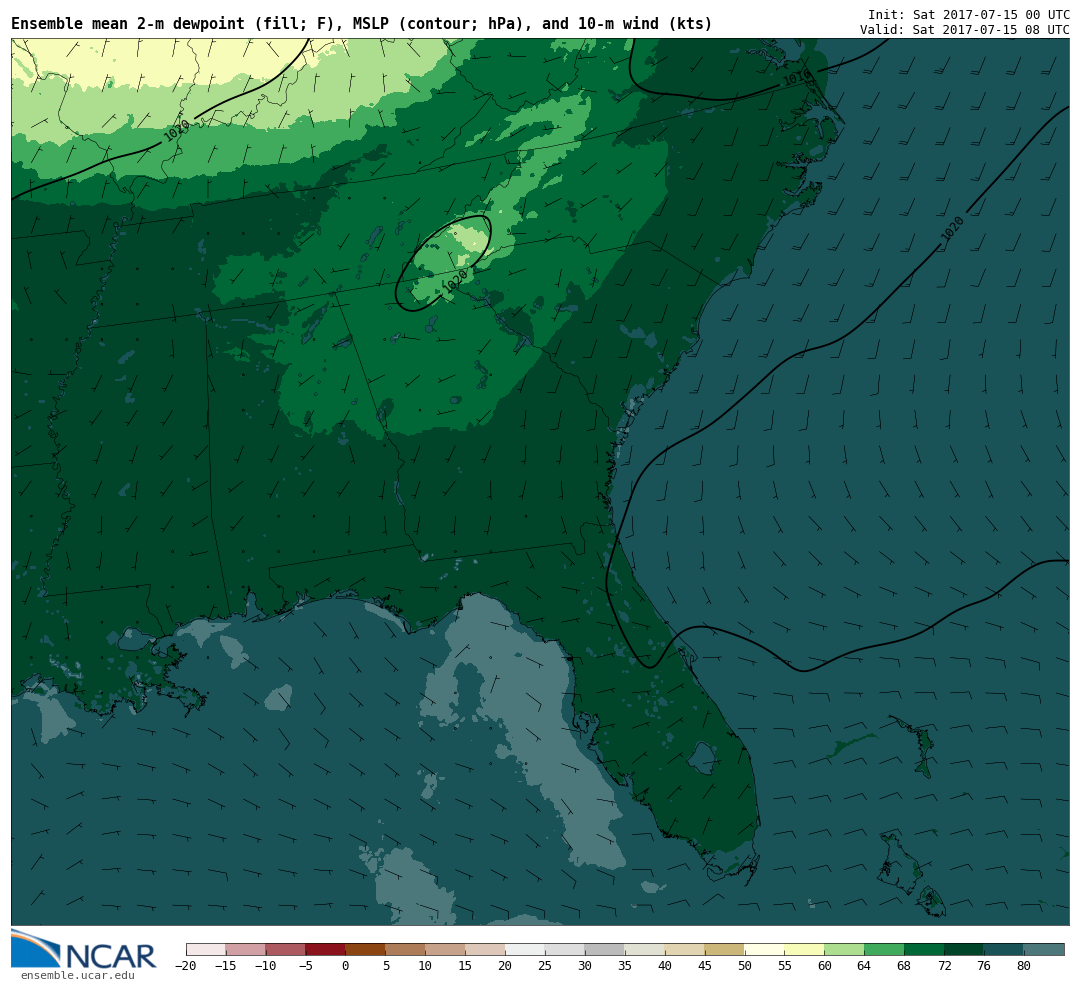Image resolution: width=1080 pixels, height=988 pixels.
Task: Click the 76 legend tick label
Action: pyautogui.click(x=984, y=966)
